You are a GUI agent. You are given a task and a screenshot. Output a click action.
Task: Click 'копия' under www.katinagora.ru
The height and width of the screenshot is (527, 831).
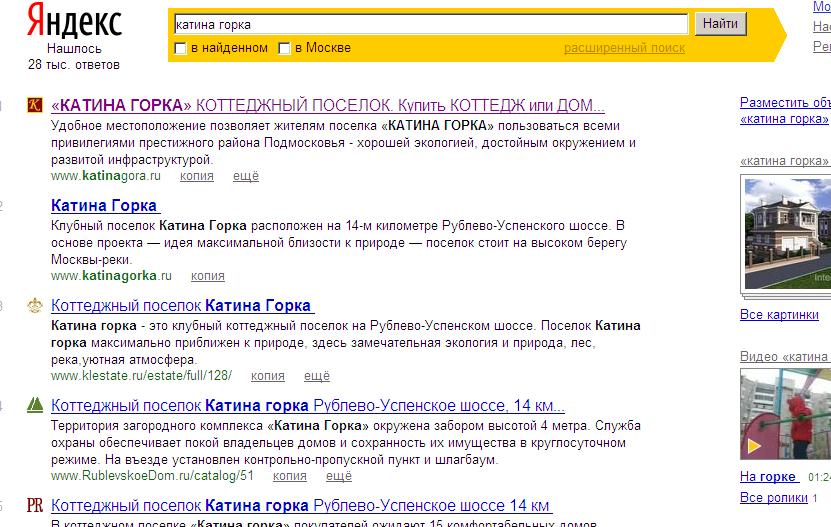[197, 176]
